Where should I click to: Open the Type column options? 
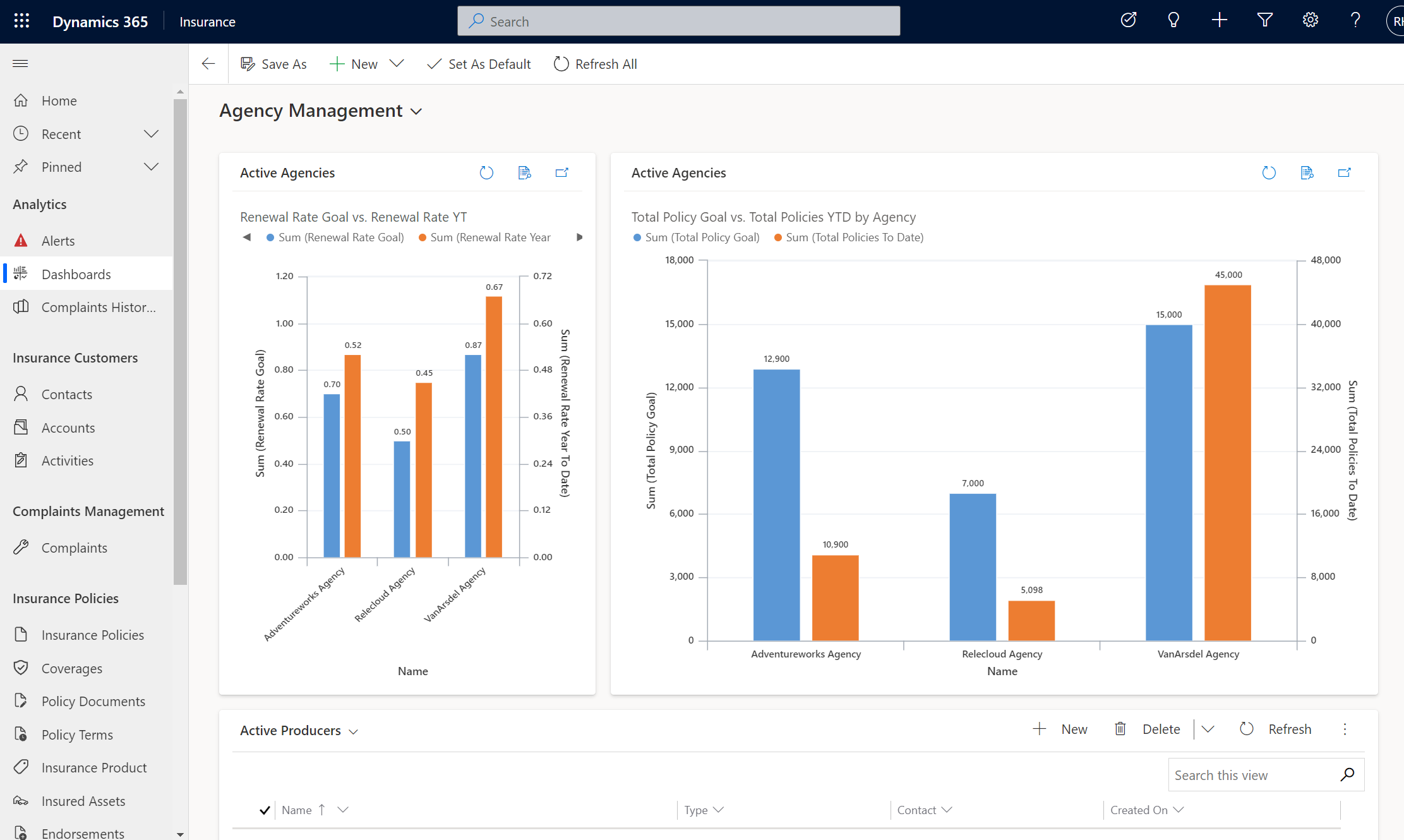click(718, 810)
